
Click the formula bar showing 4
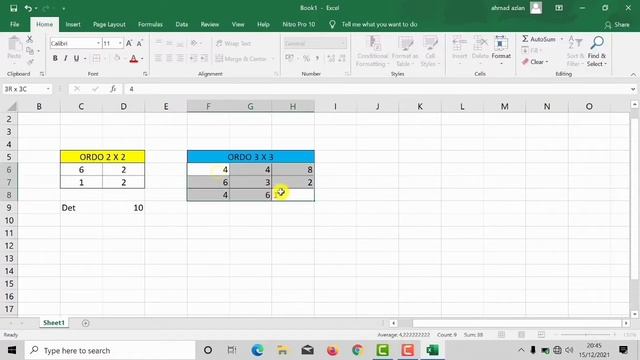click(x=378, y=89)
